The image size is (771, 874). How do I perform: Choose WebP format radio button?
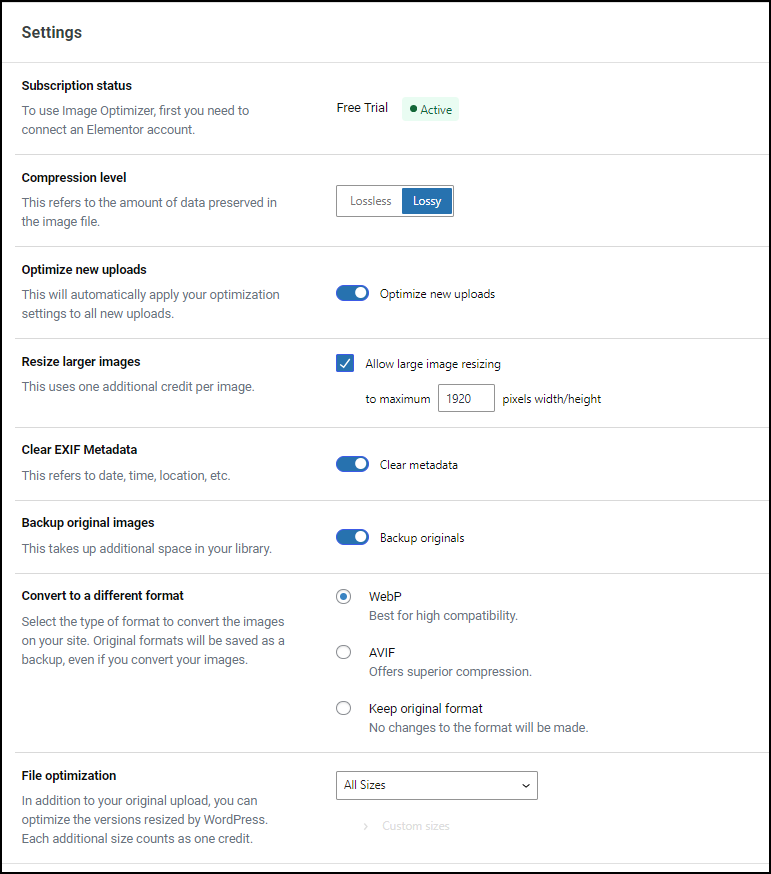(343, 596)
